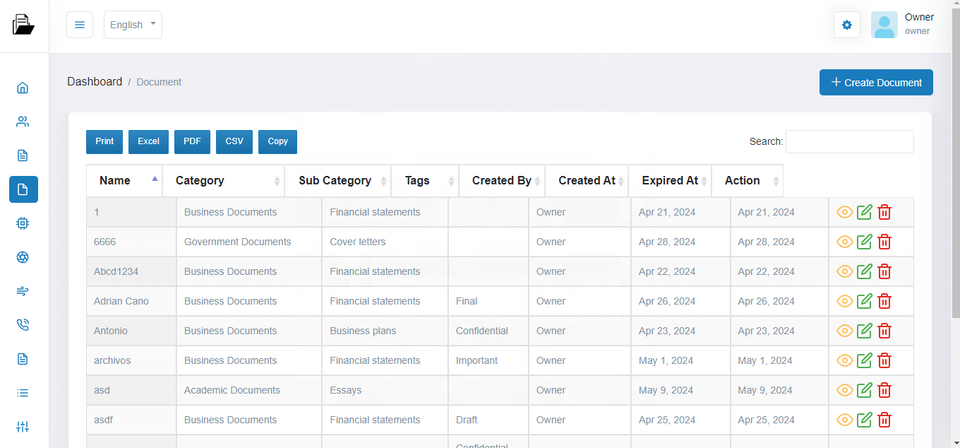Delete the Antonio document with trash icon
Screen dimensions: 960x448
[884, 331]
